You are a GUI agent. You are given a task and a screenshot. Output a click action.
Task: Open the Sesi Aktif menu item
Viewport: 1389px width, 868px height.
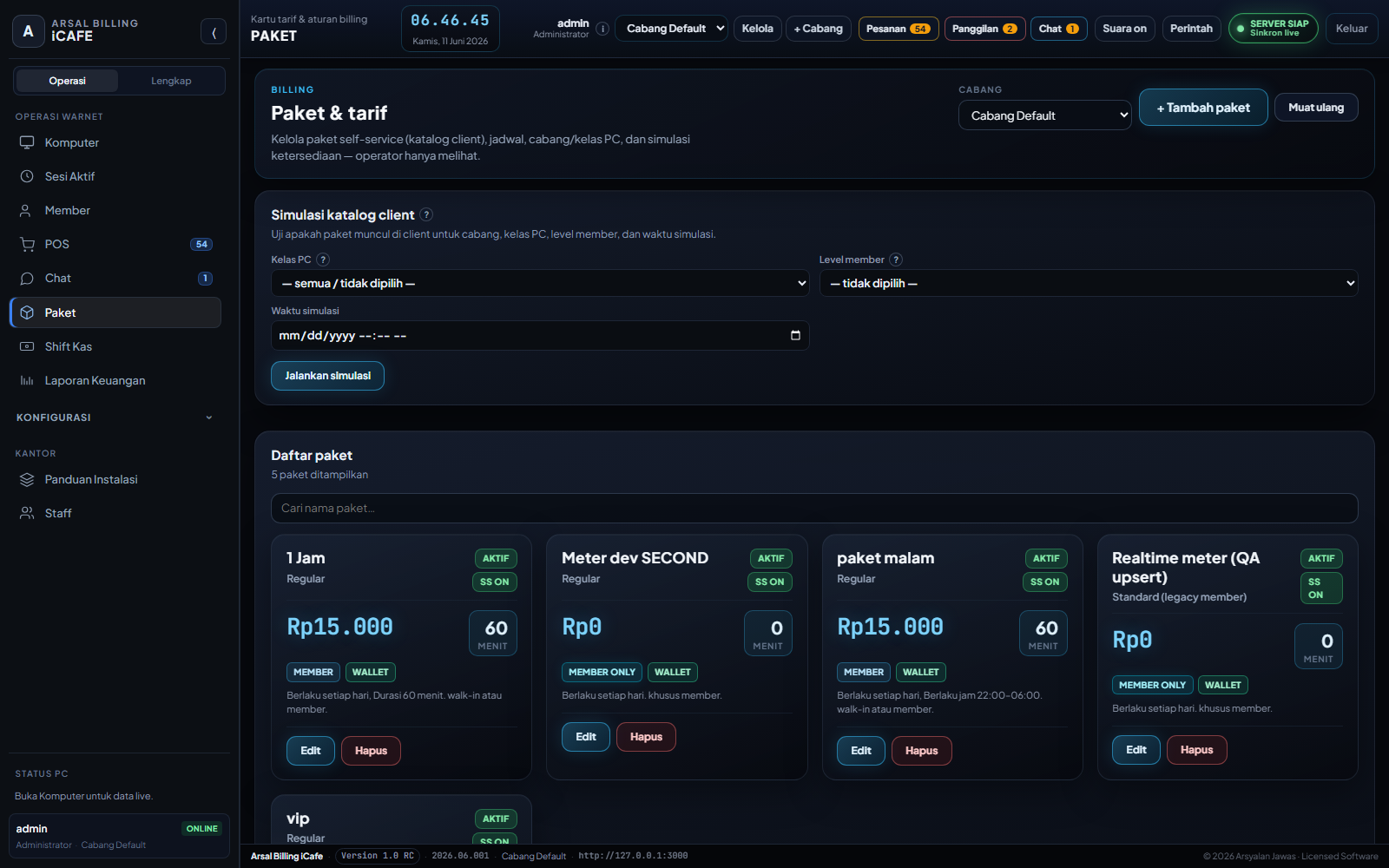(115, 176)
